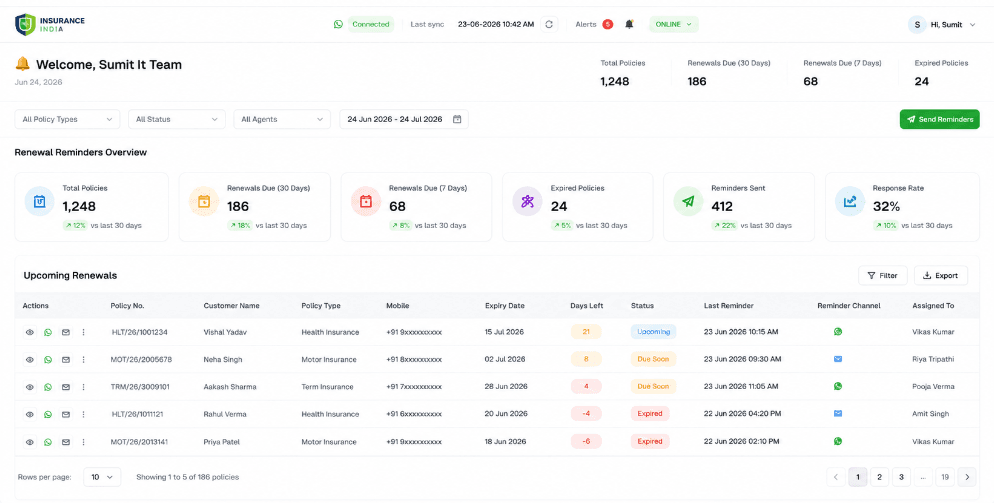994x503 pixels.
Task: Click email channel icon in Riya Tripathi's row
Action: pos(838,359)
